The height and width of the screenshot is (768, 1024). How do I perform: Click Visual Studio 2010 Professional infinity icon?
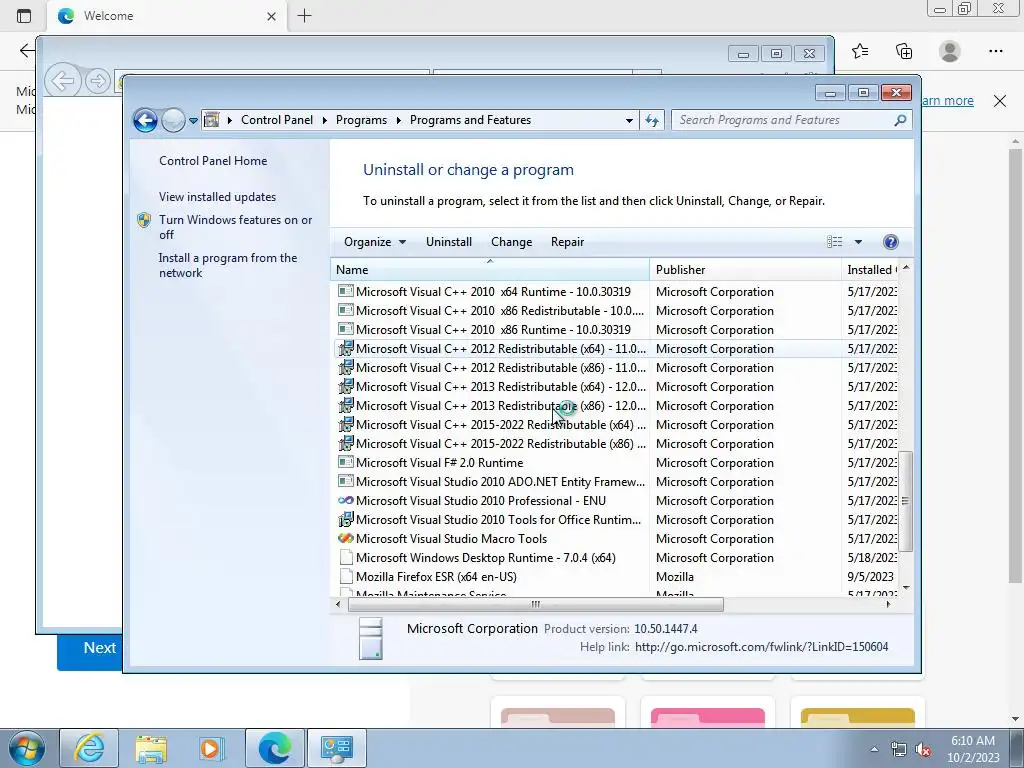345,501
